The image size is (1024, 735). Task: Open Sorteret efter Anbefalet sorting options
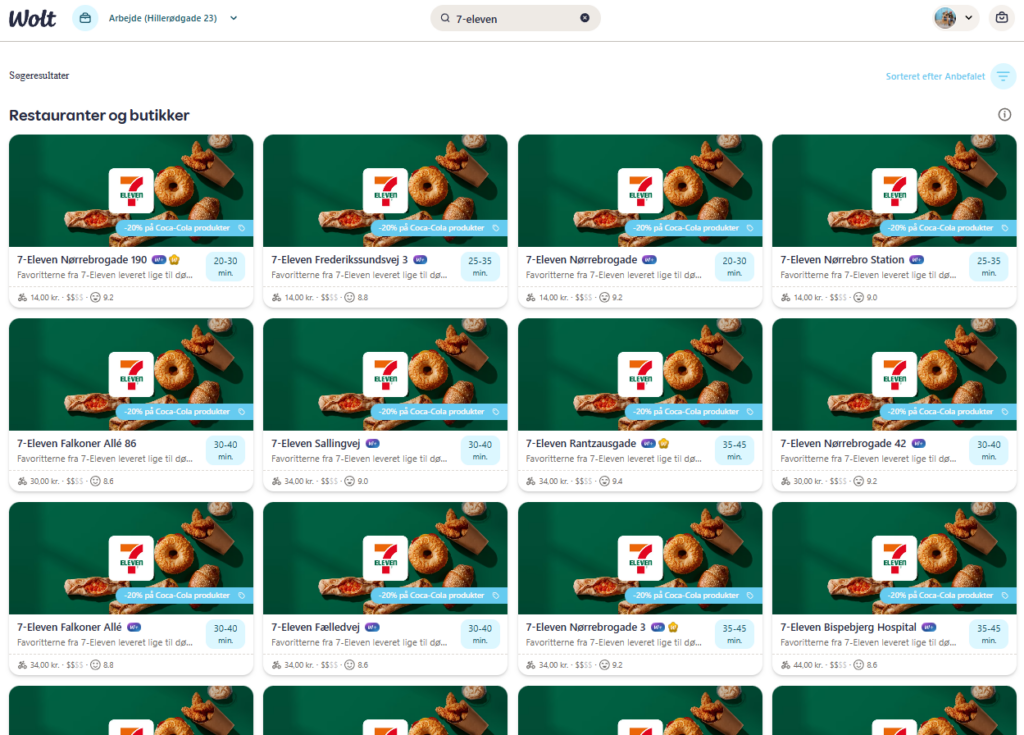935,76
